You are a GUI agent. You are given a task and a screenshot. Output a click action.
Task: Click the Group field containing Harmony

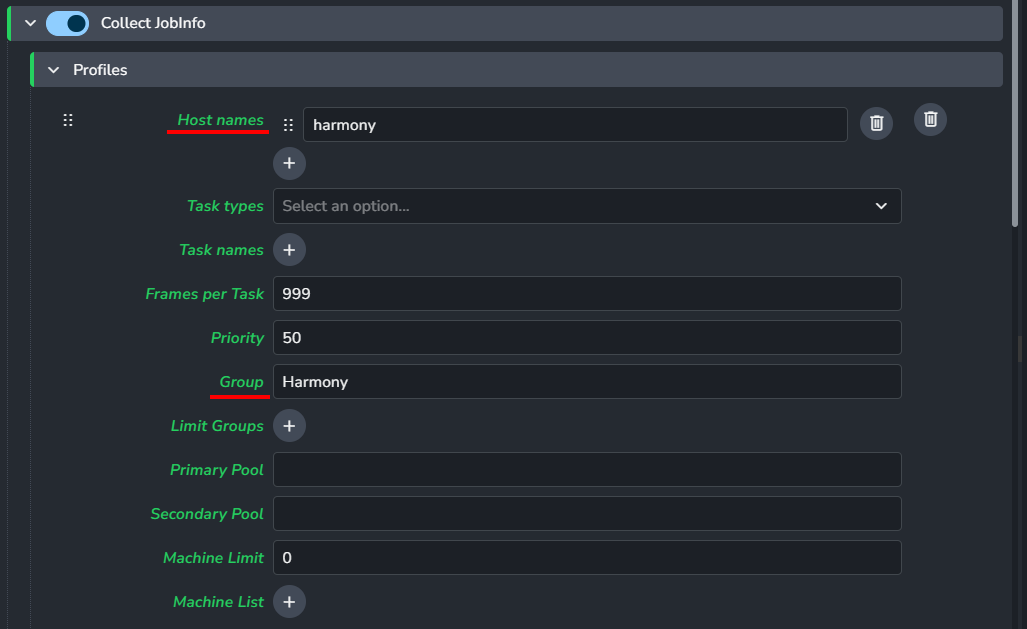click(587, 381)
